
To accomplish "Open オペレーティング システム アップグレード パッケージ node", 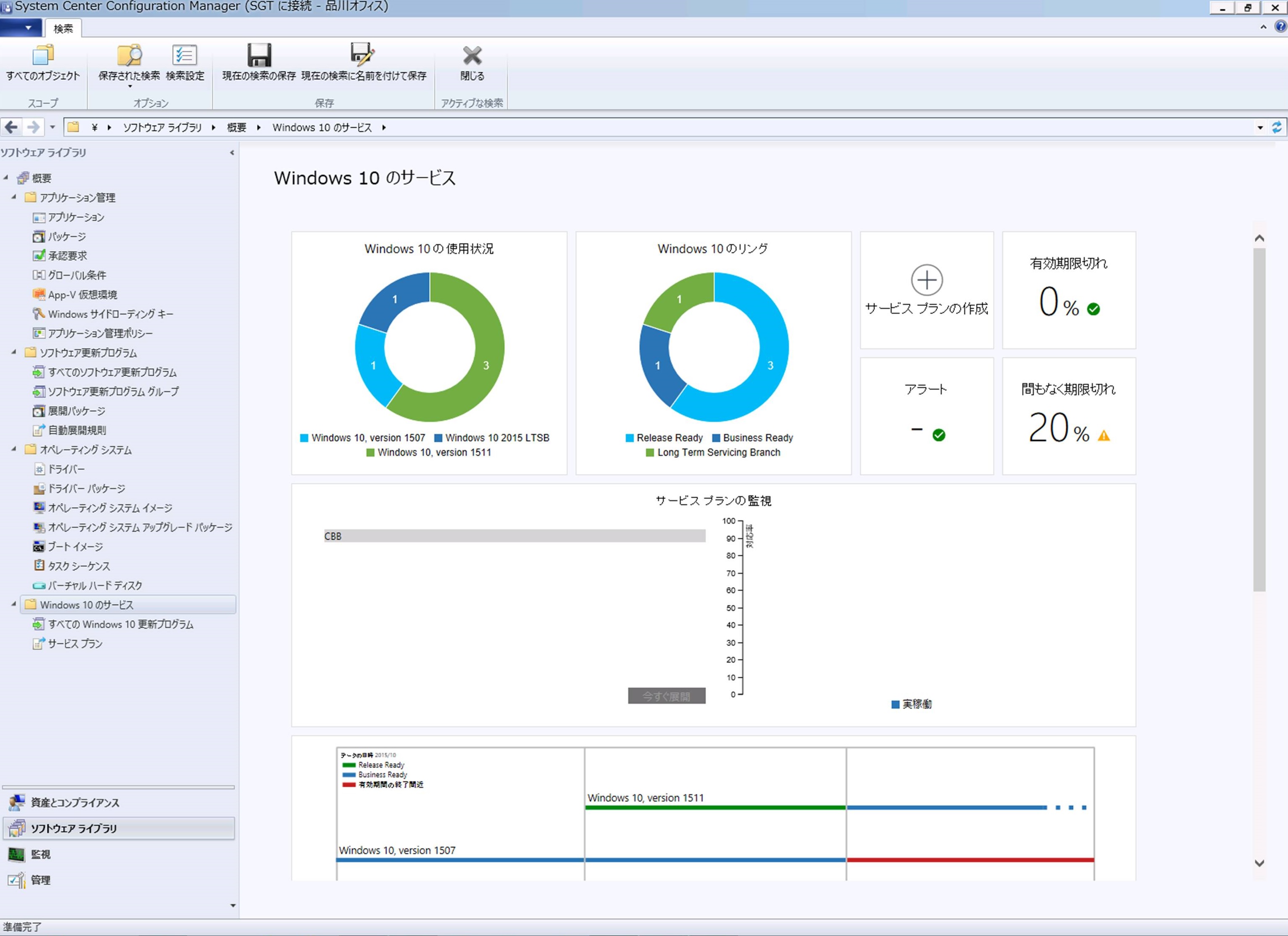I will click(x=132, y=527).
